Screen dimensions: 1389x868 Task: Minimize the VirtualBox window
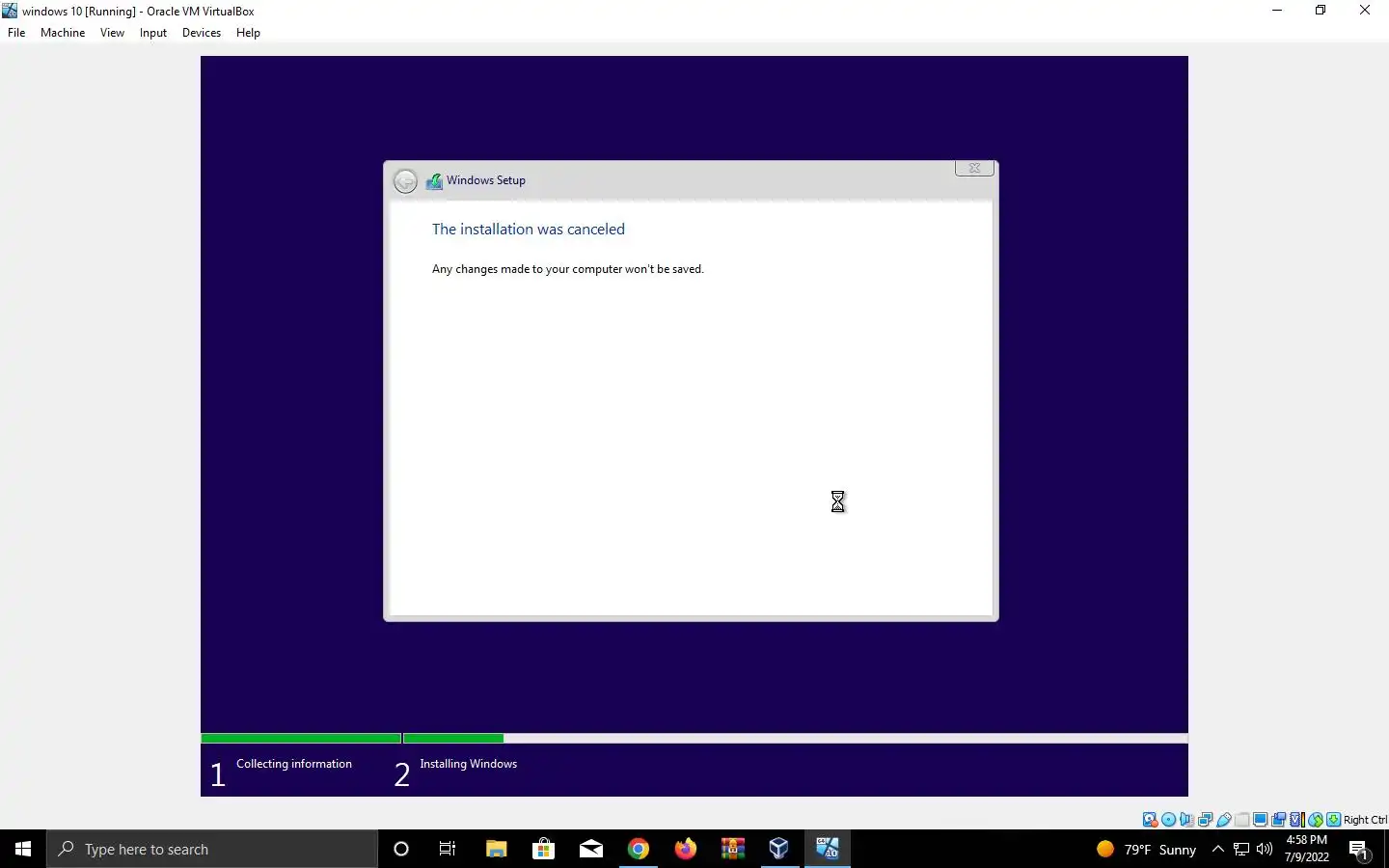[1277, 11]
